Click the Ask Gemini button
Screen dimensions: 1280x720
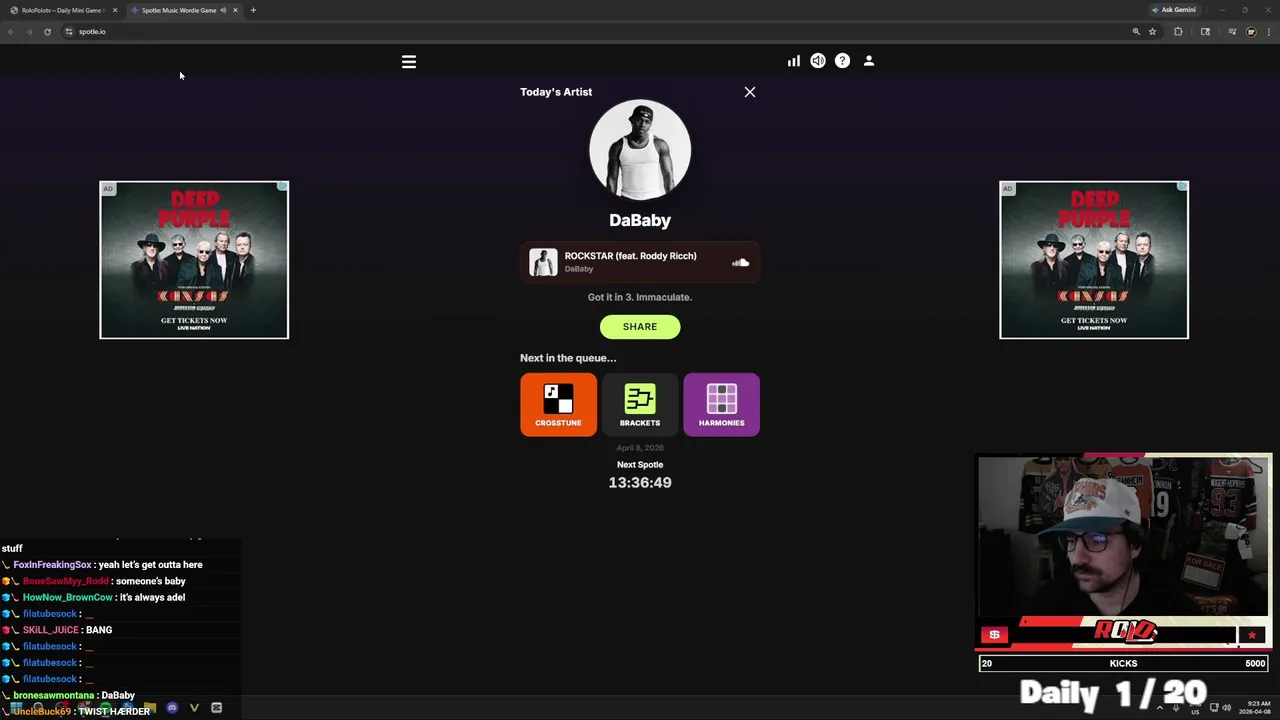tap(1174, 10)
